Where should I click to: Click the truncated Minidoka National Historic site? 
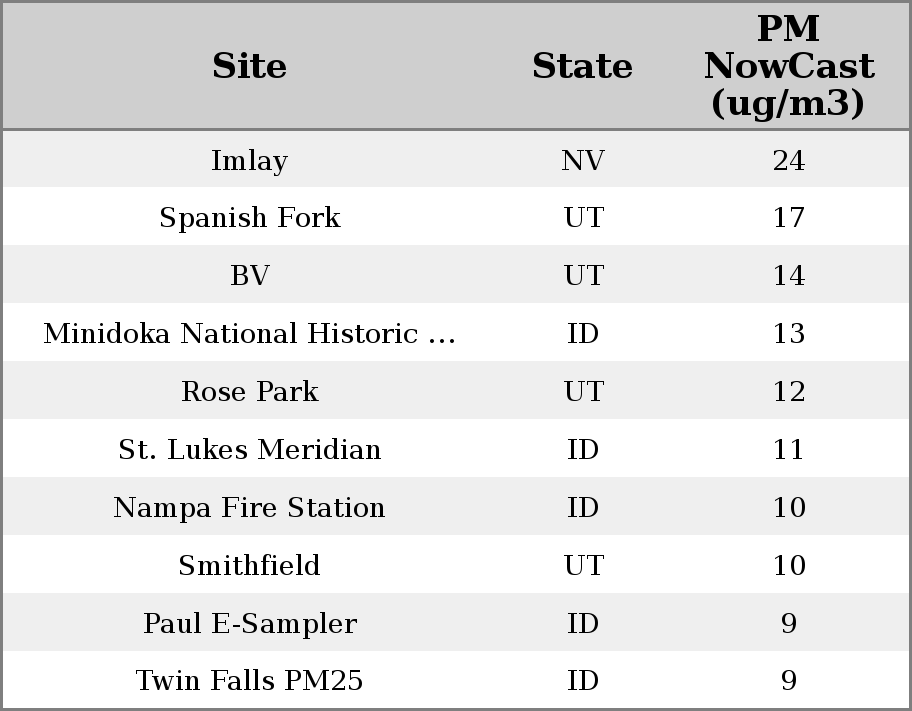pos(249,334)
